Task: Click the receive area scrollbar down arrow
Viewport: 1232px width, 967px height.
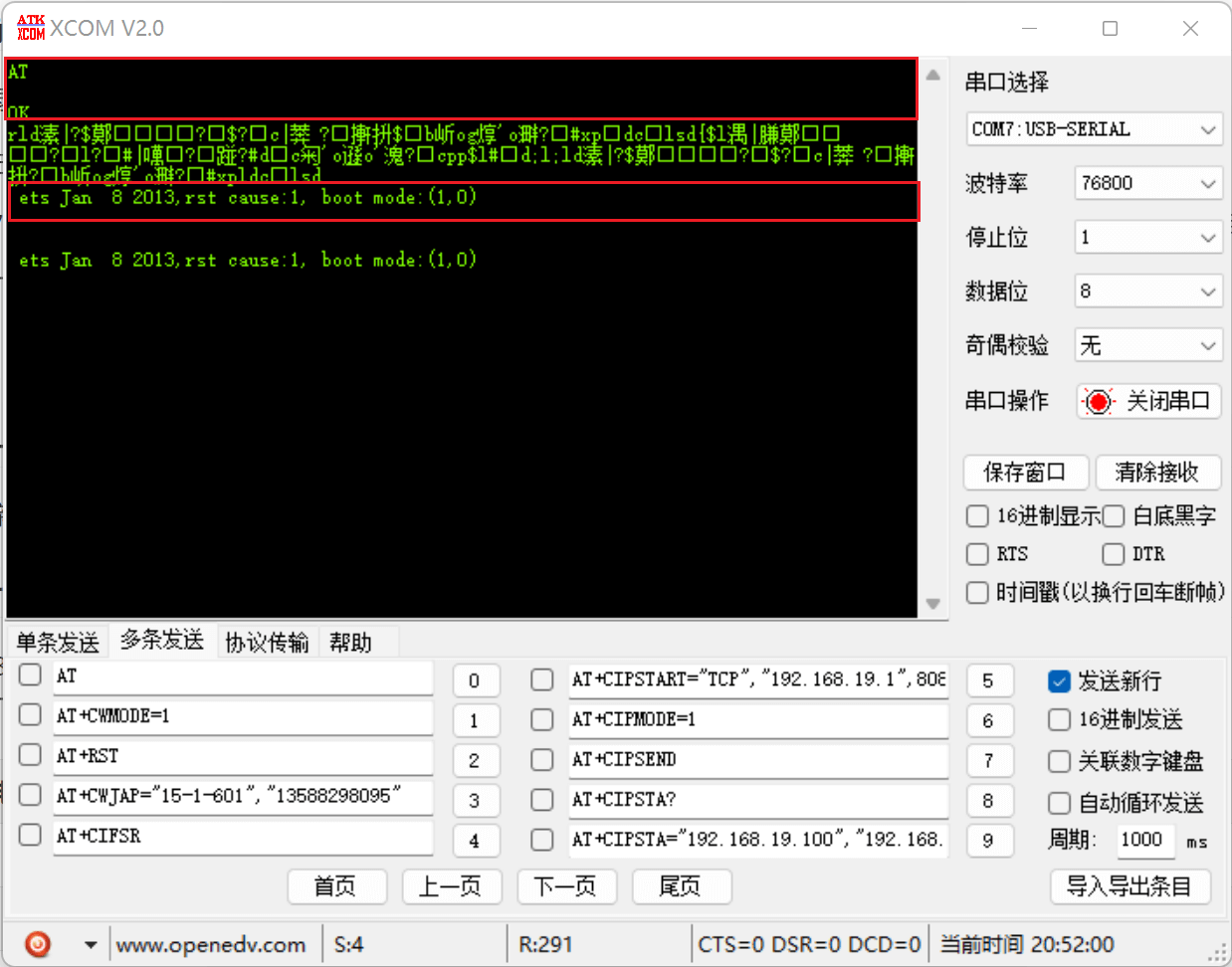Action: (x=933, y=604)
